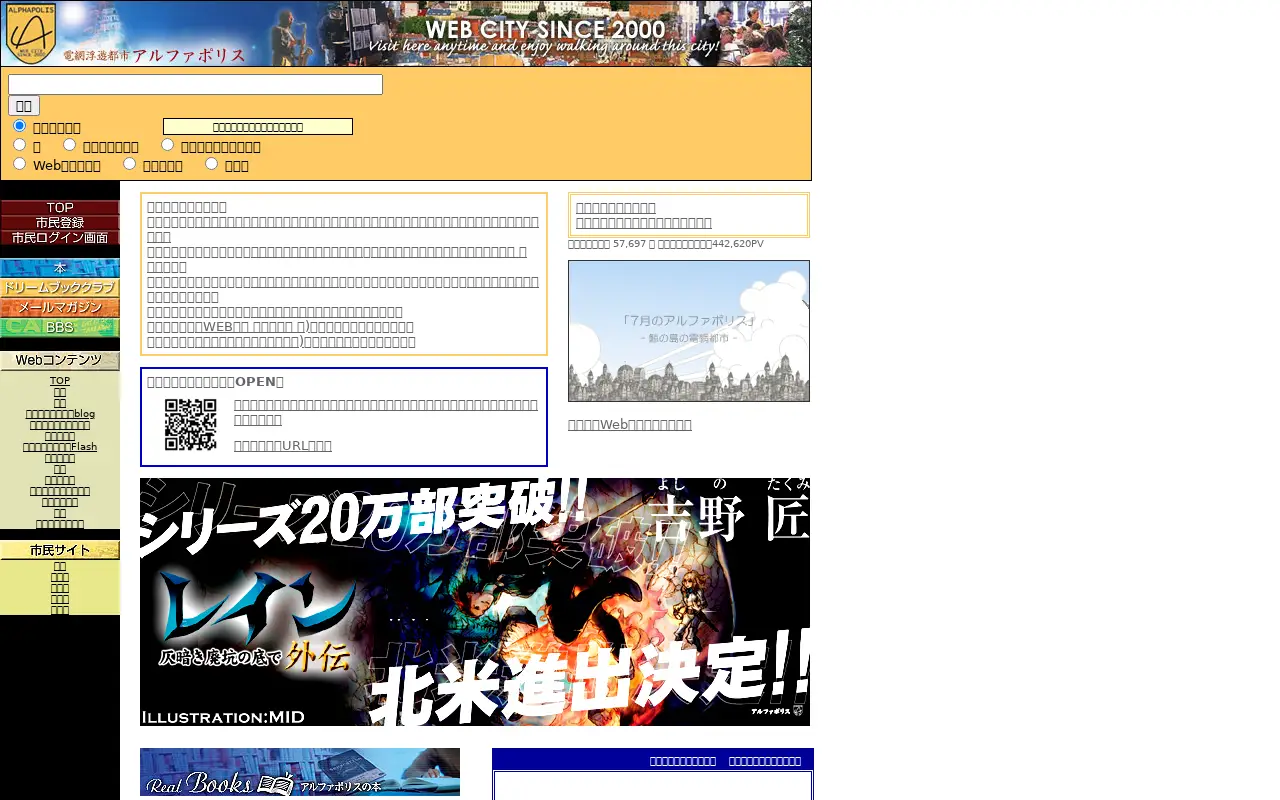Click the pale yellow boxed button beside the radios
The image size is (1280, 800).
coord(258,127)
